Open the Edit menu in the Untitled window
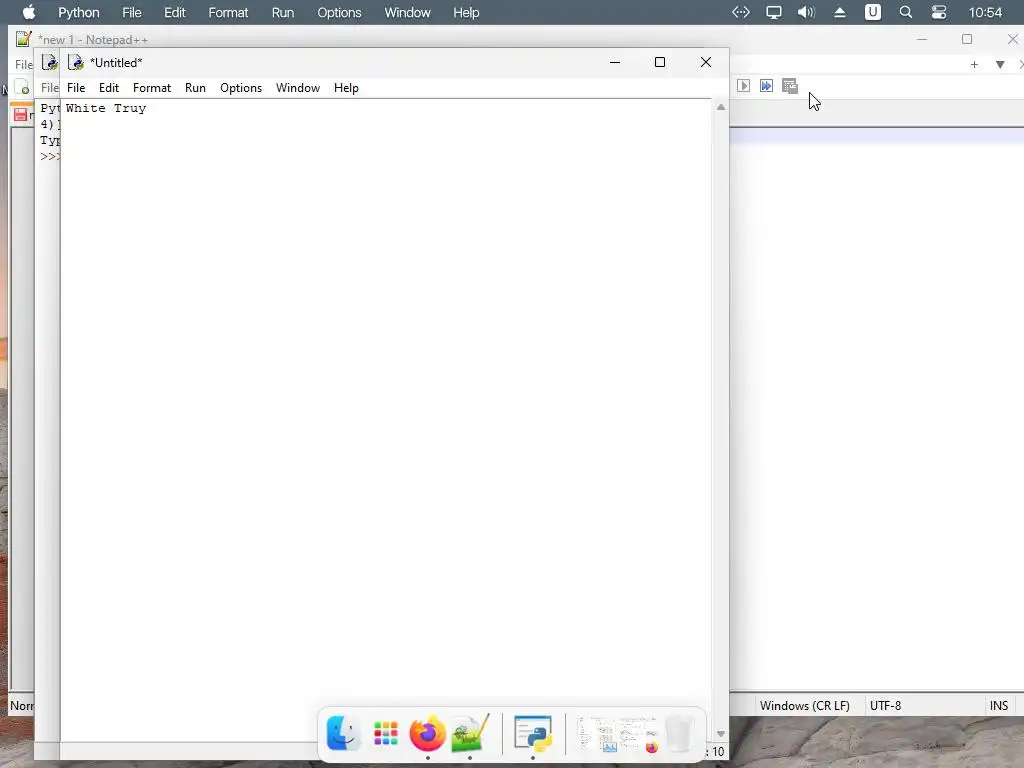Image resolution: width=1024 pixels, height=768 pixels. (x=108, y=88)
